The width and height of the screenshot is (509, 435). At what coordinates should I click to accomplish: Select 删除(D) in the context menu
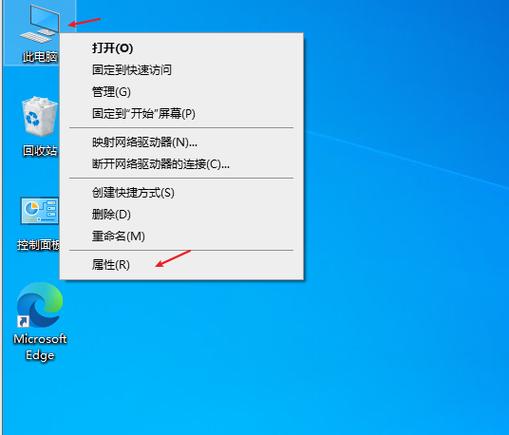click(x=182, y=214)
